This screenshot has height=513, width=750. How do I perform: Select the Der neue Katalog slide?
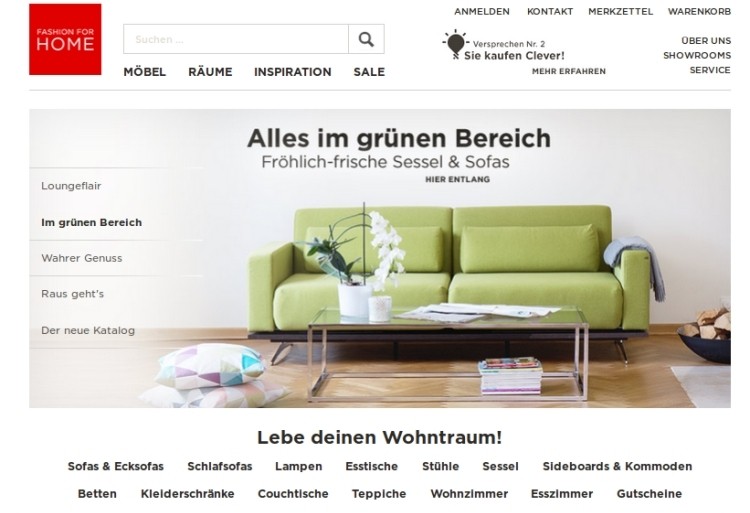click(88, 330)
